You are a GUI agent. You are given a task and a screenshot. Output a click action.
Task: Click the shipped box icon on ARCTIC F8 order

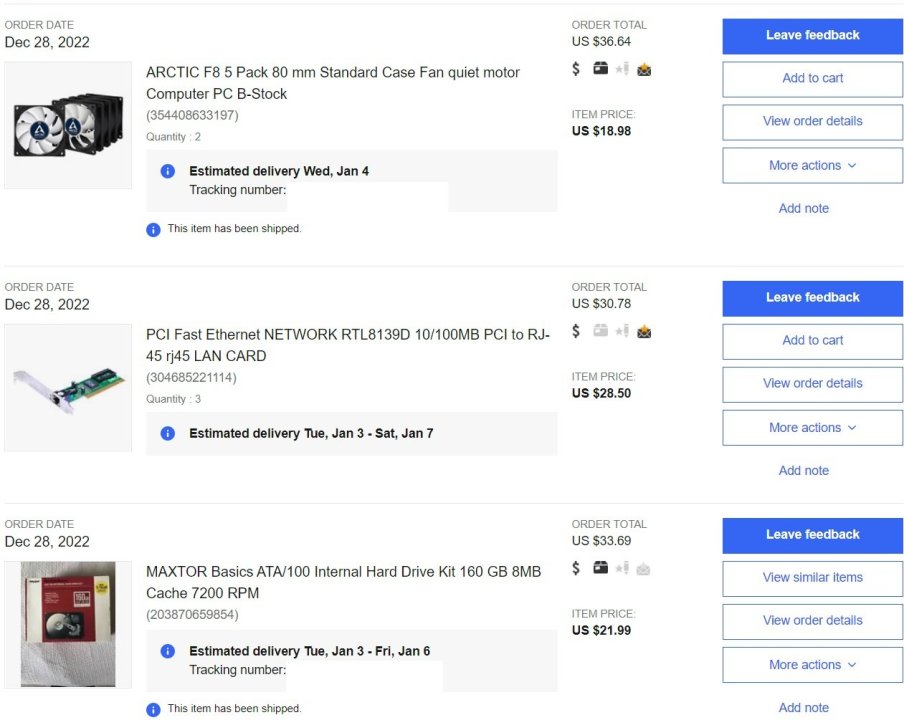tap(600, 69)
